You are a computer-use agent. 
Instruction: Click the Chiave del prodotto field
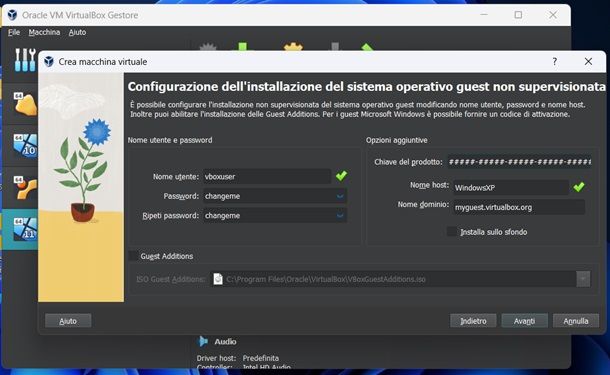[x=520, y=162]
